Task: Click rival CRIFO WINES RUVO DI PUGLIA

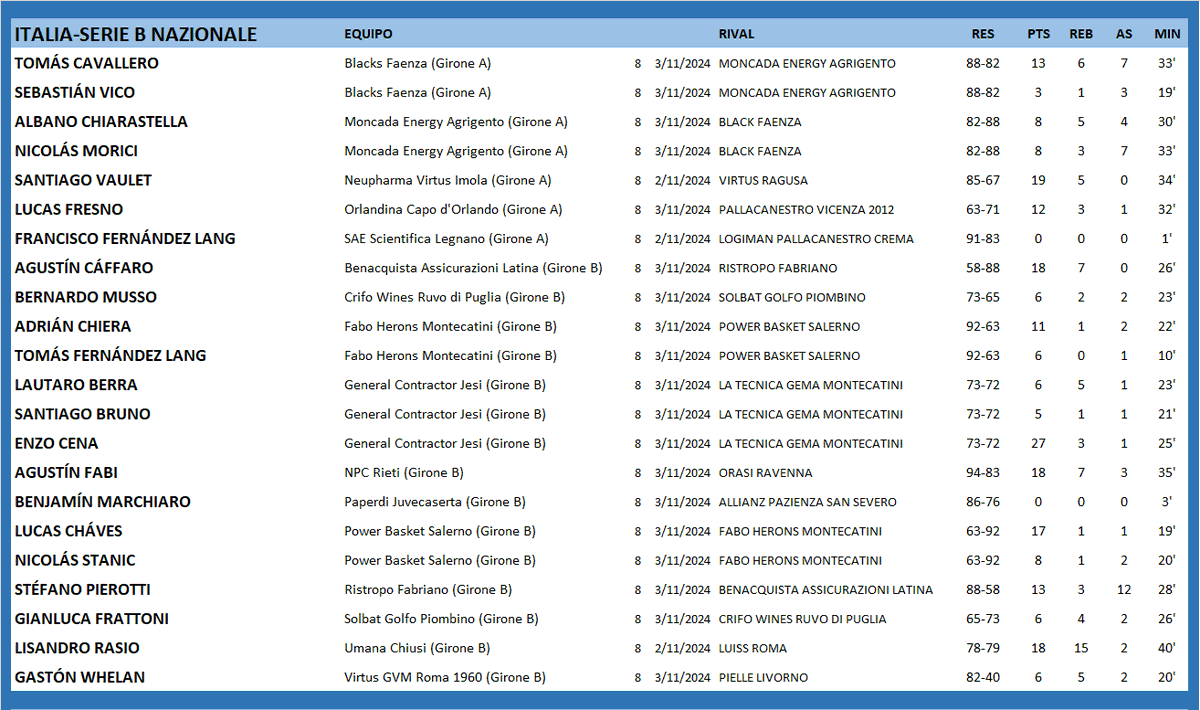Action: [x=802, y=619]
